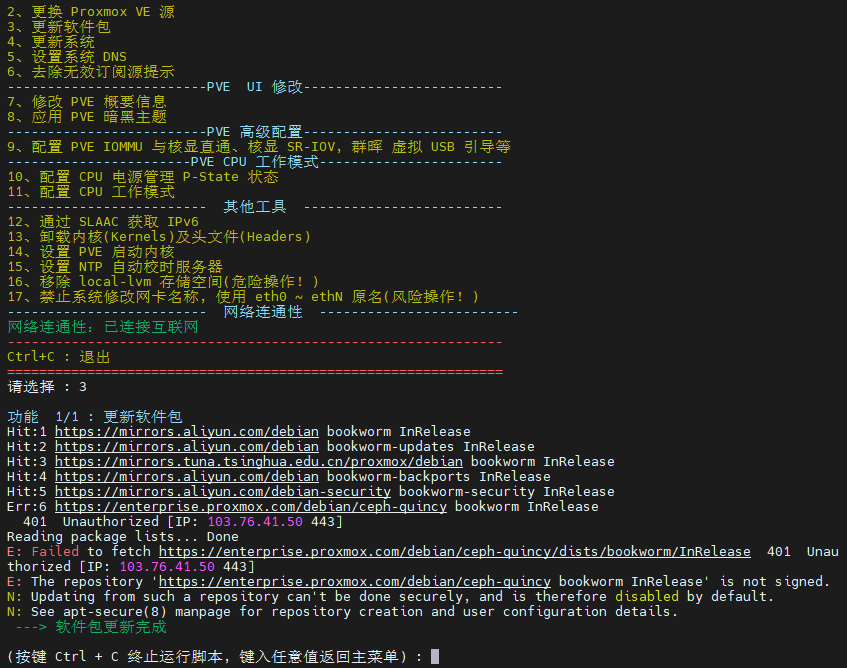Click line '17、禁止系统修改网卡名称'
The image size is (847, 668).
point(243,297)
